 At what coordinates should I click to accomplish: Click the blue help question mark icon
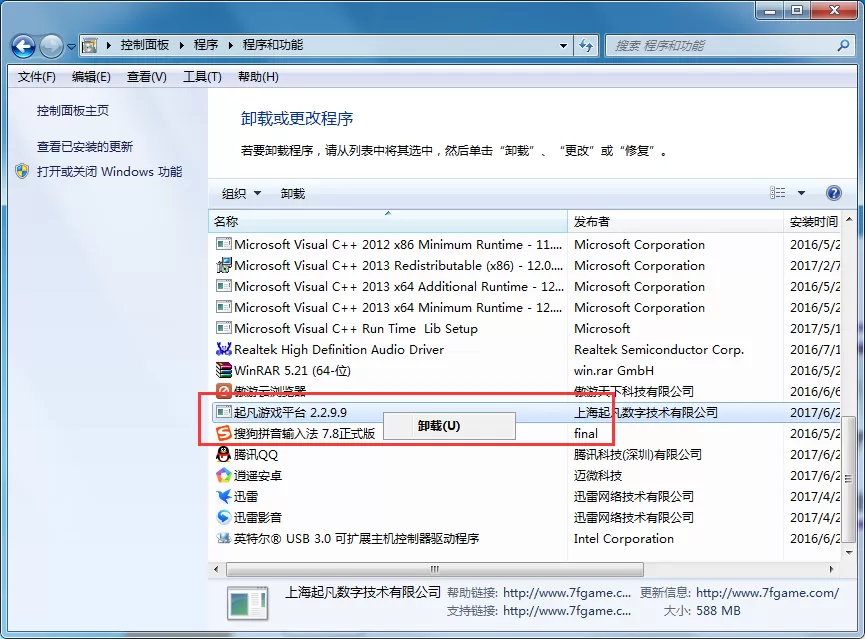(x=834, y=193)
